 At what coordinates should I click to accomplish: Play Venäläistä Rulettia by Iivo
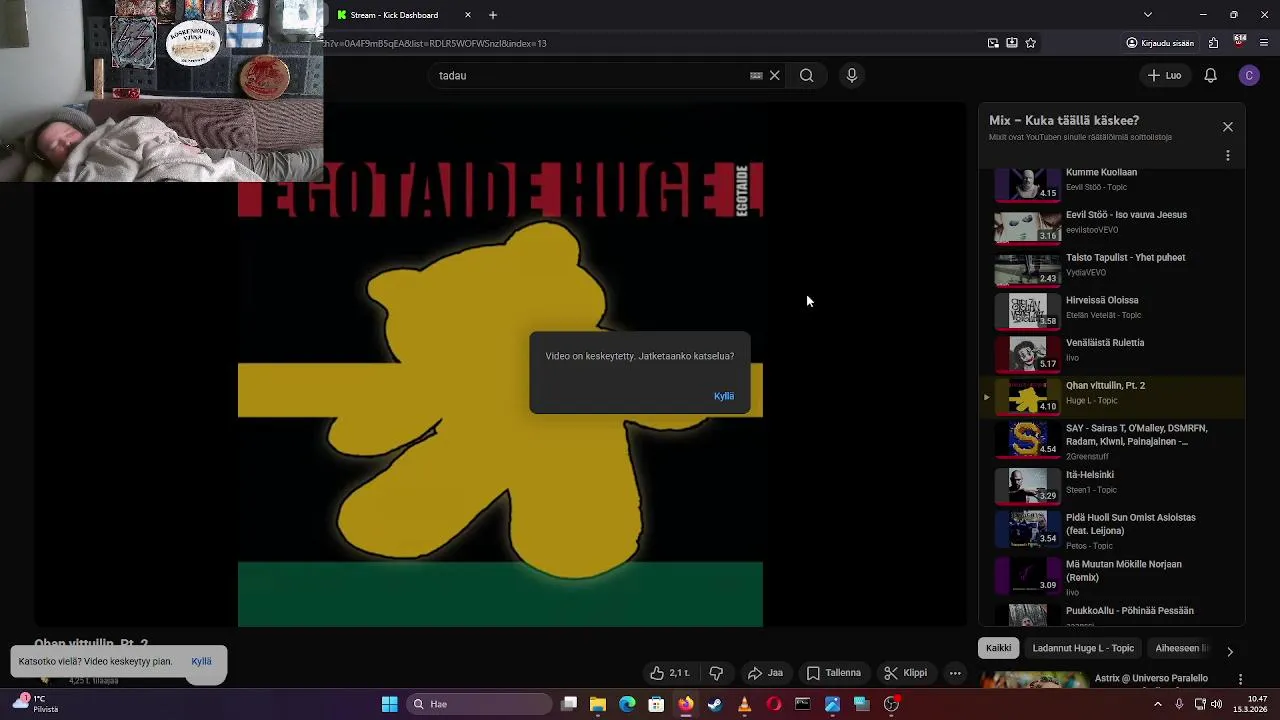tap(1111, 354)
